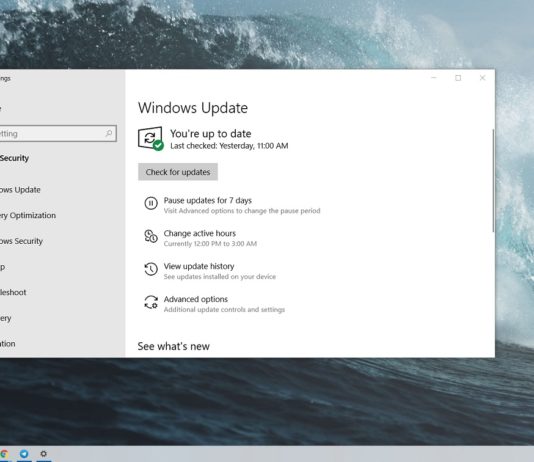534x462 pixels.
Task: Open the Settings gear in the taskbar
Action: click(x=44, y=454)
